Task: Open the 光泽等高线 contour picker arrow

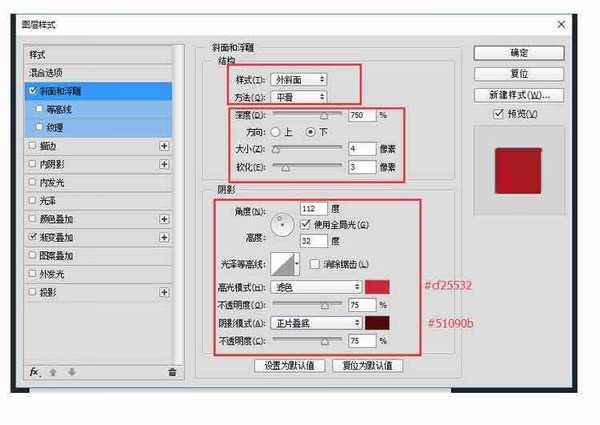Action: tap(297, 264)
